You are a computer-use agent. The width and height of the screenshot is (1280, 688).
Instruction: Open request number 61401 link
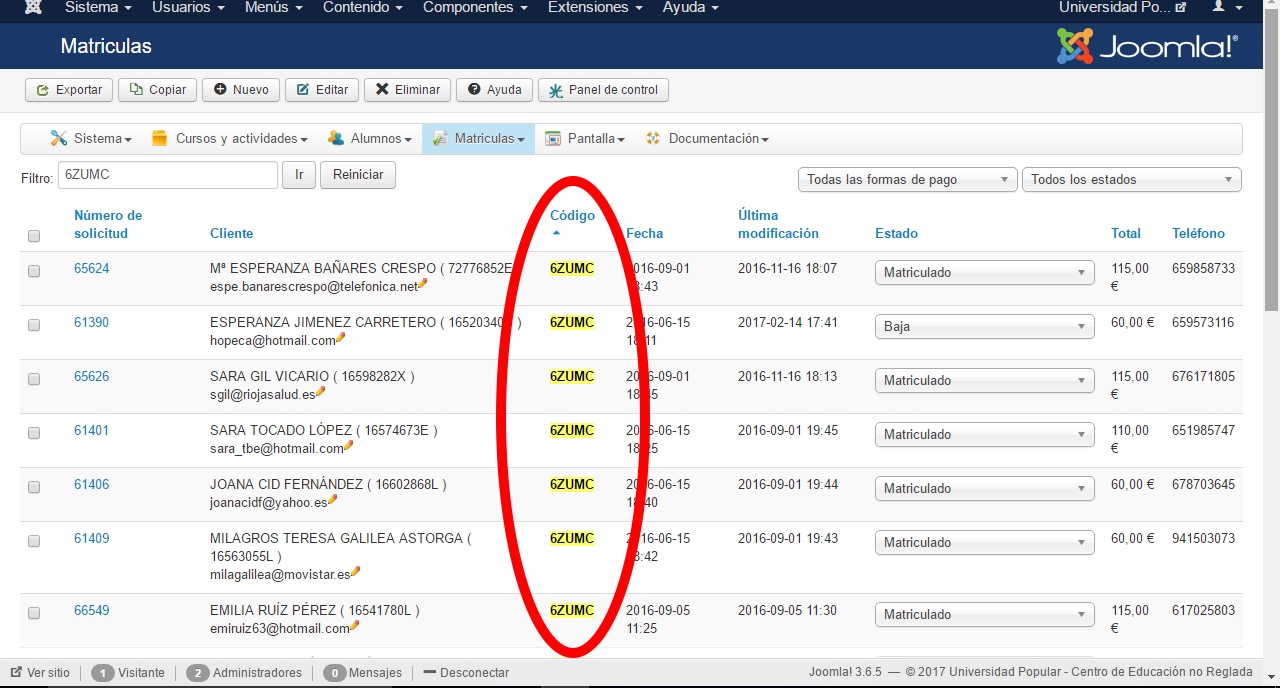(92, 430)
